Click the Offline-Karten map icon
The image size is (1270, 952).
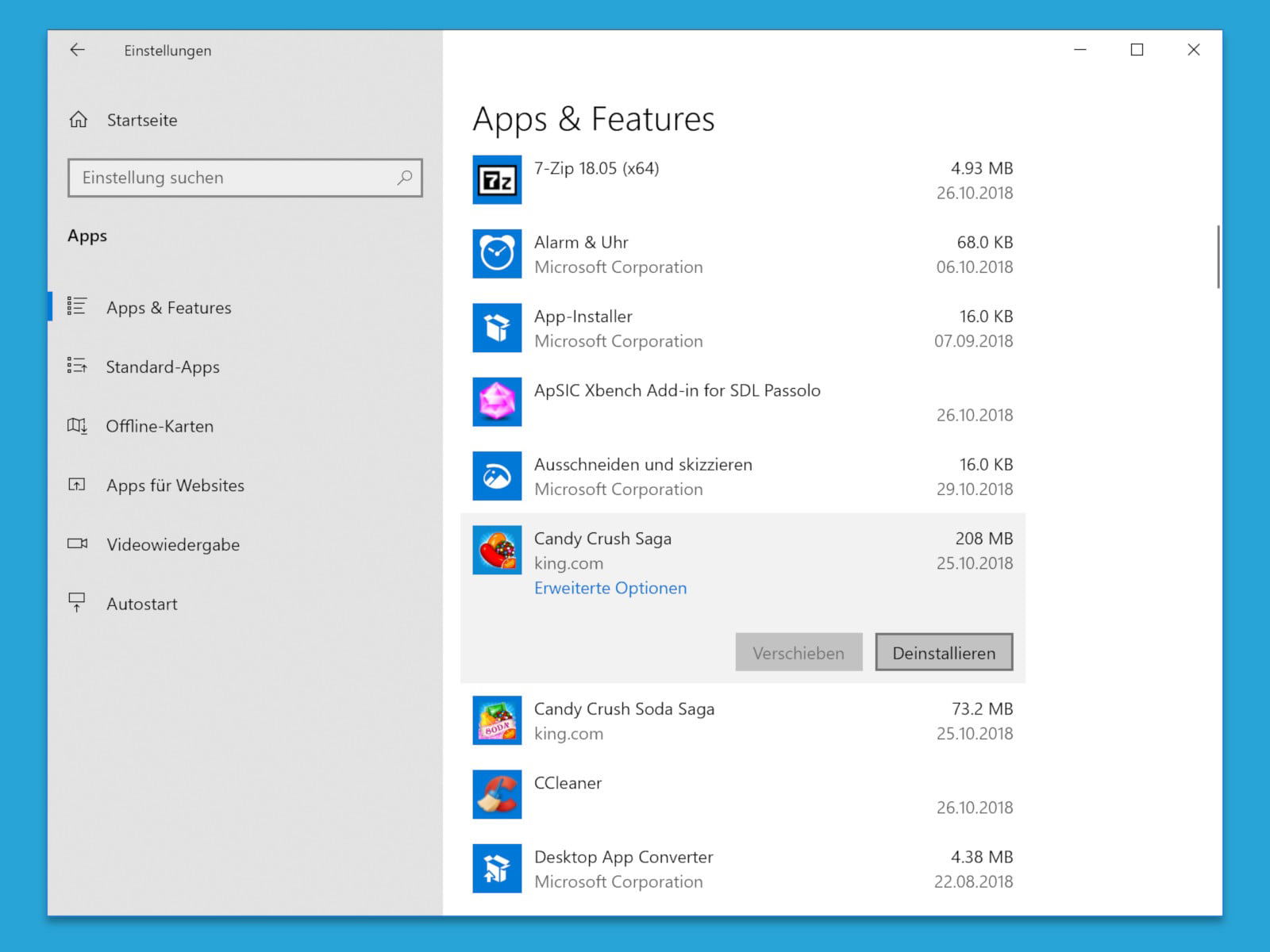77,426
